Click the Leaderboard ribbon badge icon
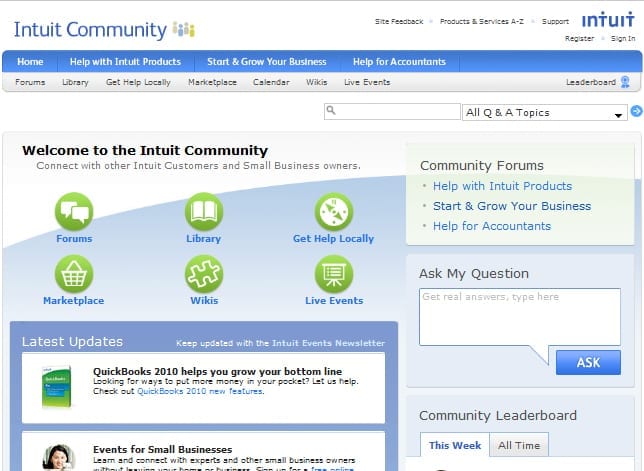 point(625,82)
